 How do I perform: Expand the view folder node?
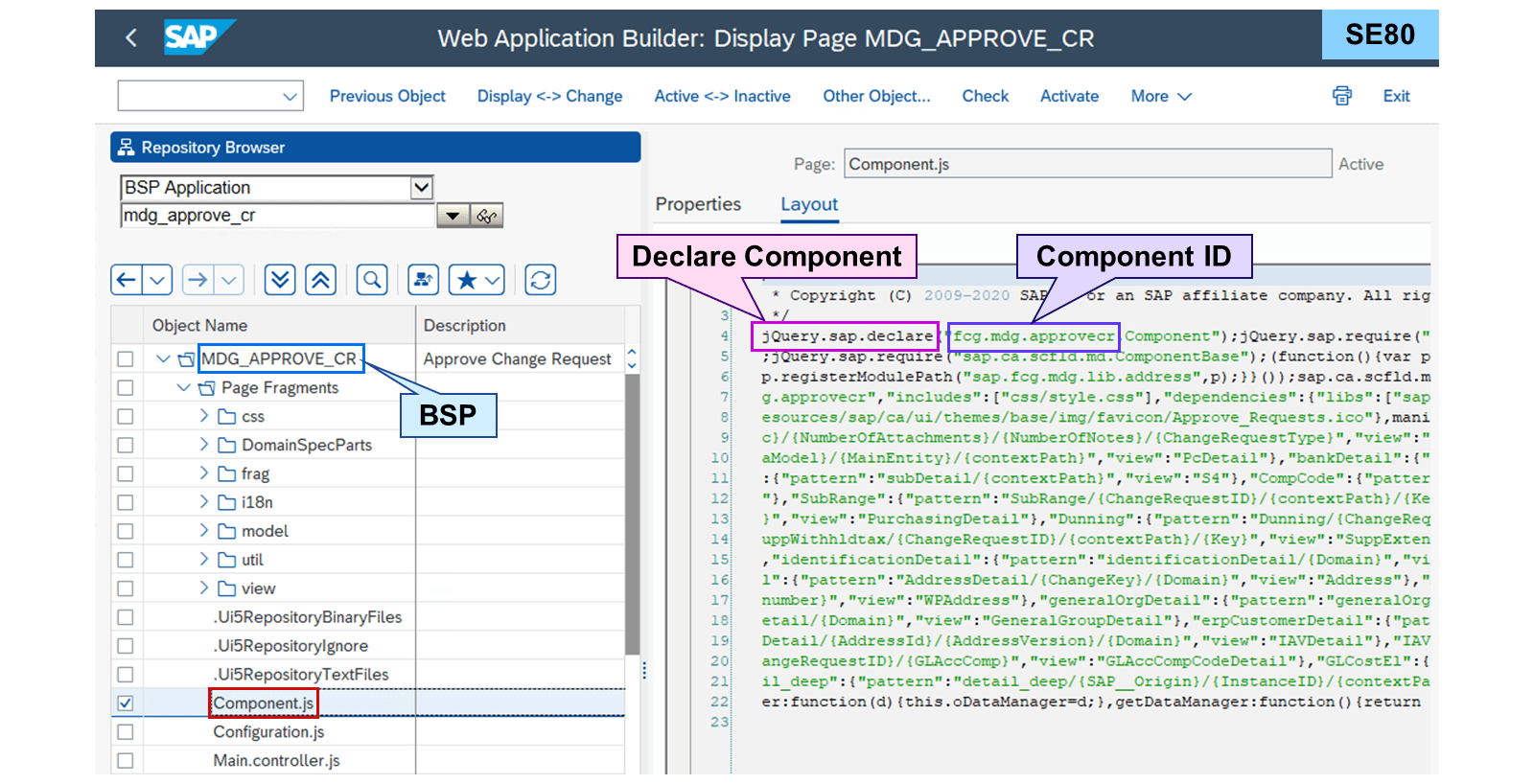click(204, 588)
